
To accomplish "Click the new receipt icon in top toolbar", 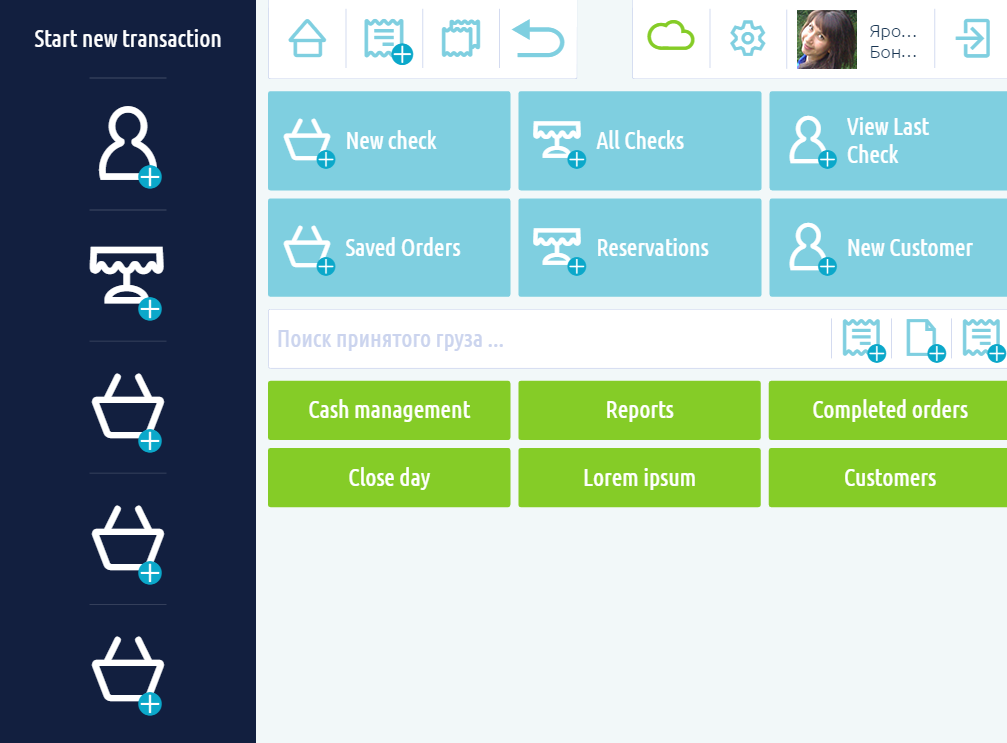I will (385, 39).
